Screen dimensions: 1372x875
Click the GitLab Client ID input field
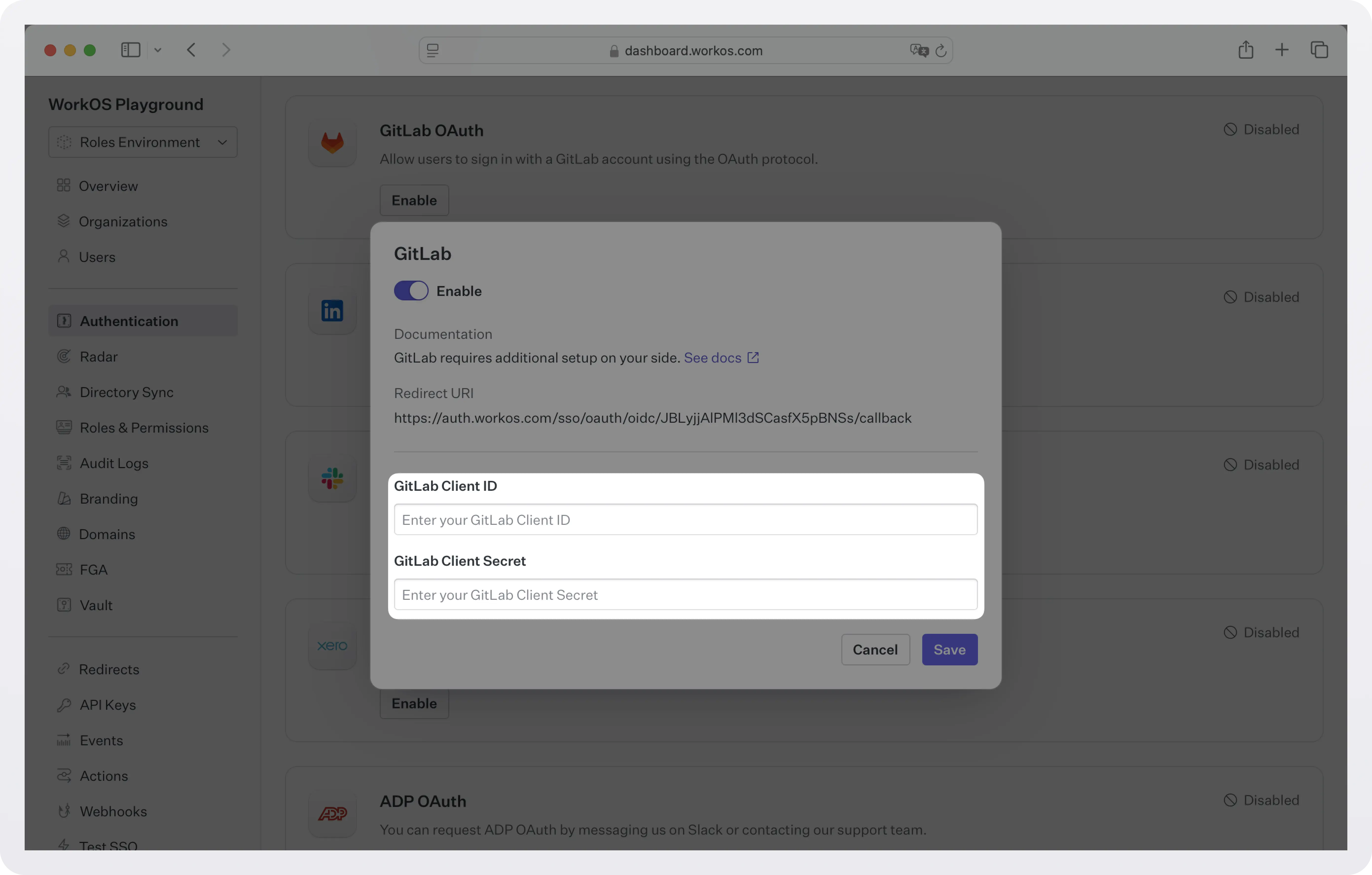[686, 520]
